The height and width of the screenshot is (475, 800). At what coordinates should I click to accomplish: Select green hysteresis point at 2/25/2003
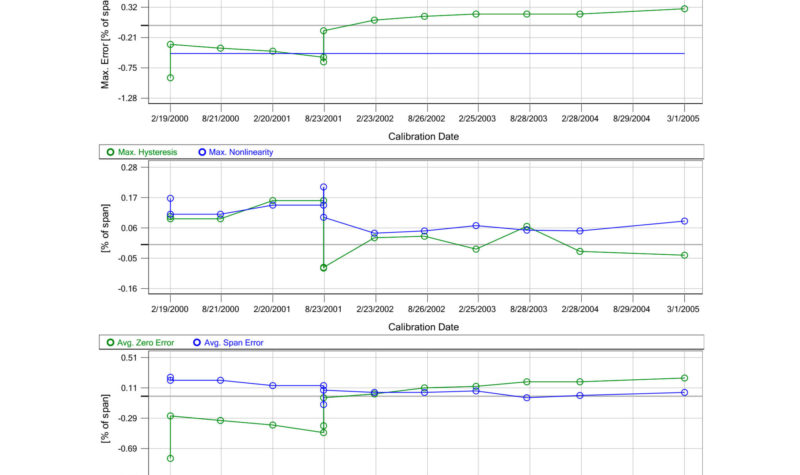tap(477, 248)
